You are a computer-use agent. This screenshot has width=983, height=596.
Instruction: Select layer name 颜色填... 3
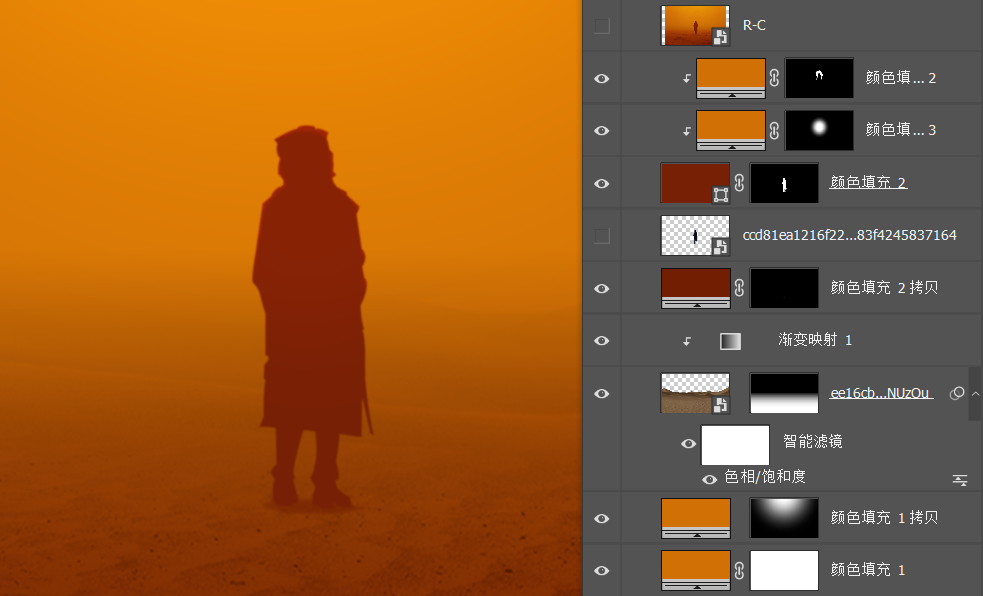tap(900, 130)
